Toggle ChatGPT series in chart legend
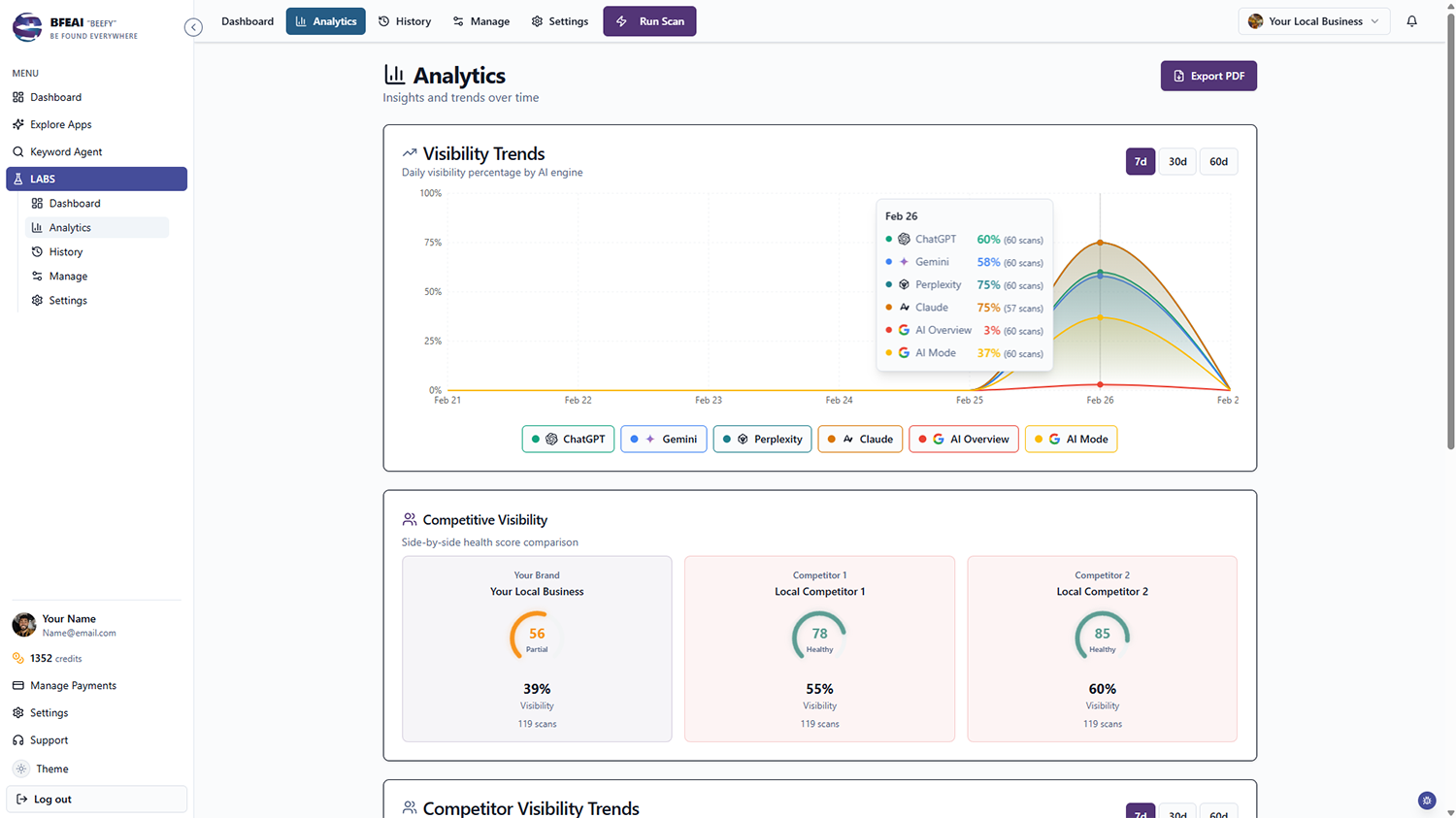The height and width of the screenshot is (818, 1456). pos(568,439)
